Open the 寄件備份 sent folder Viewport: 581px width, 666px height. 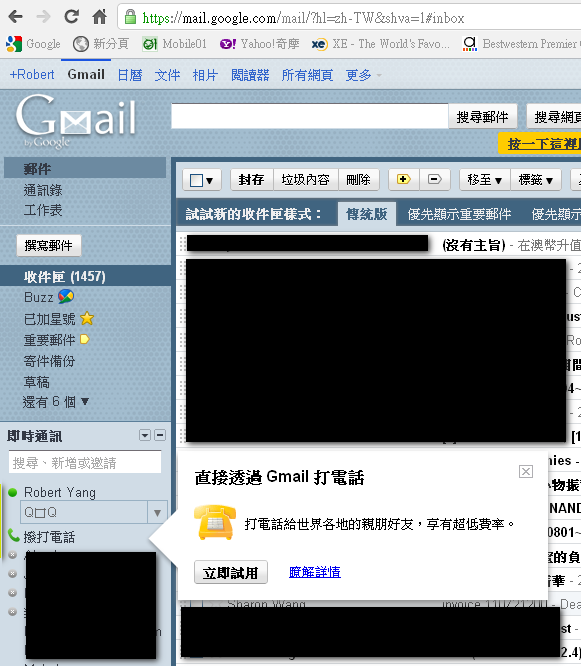(x=49, y=361)
